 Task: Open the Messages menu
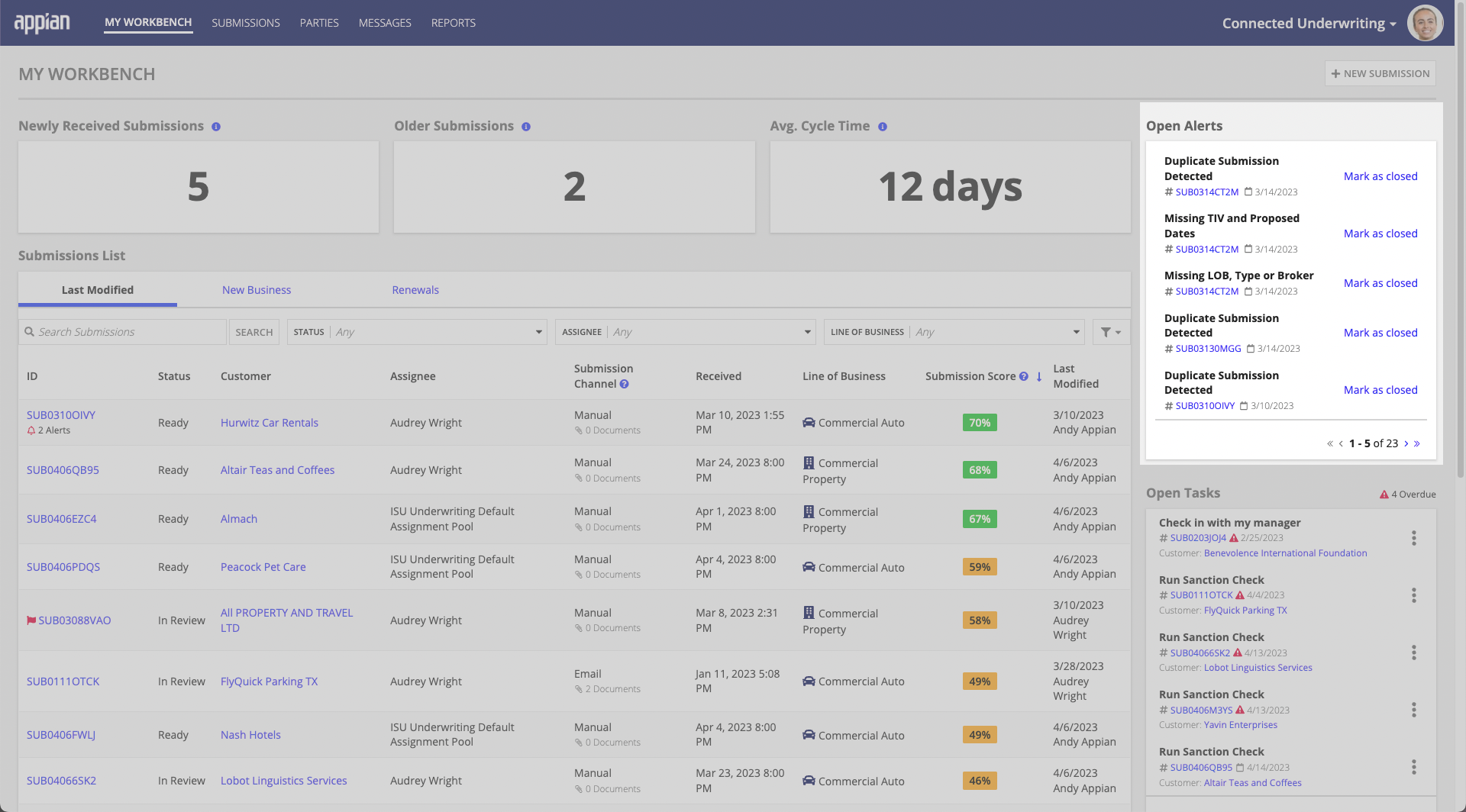pyautogui.click(x=385, y=23)
